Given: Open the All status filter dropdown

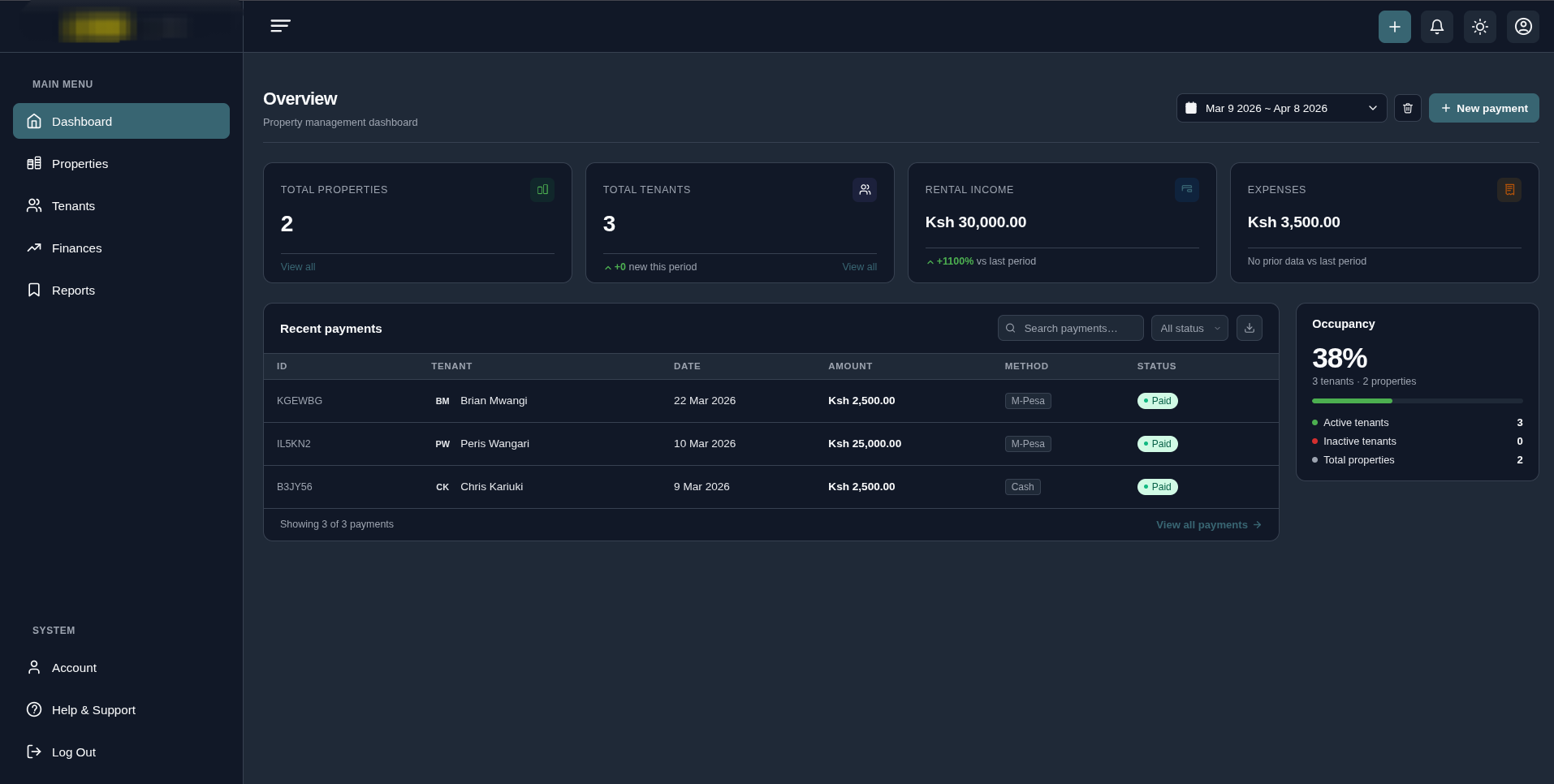Looking at the screenshot, I should tap(1189, 328).
